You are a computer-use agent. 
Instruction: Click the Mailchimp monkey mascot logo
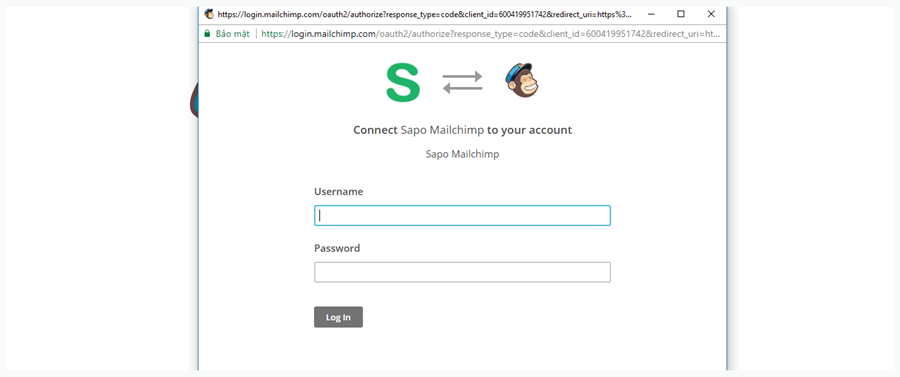click(522, 80)
